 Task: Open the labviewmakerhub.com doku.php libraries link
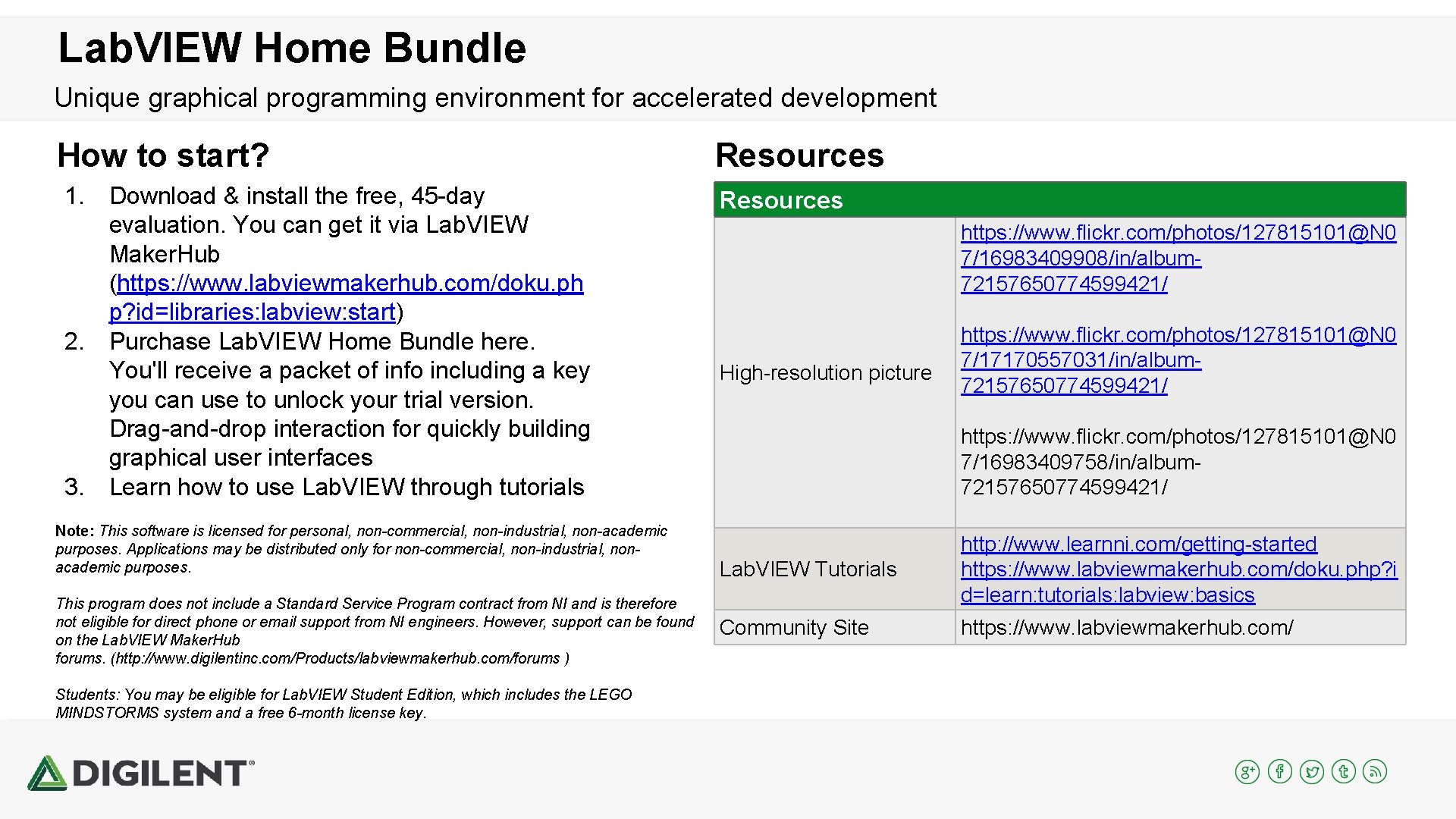click(350, 284)
